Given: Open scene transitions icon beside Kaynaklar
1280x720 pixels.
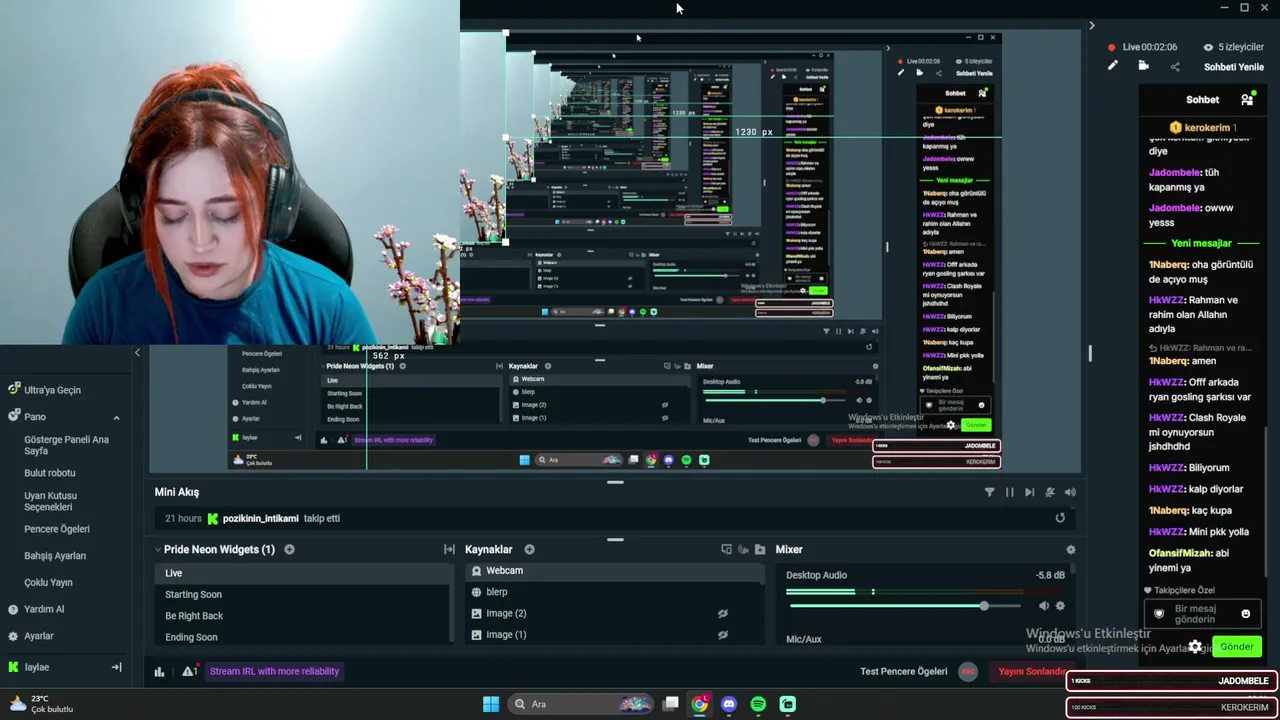Looking at the screenshot, I should [449, 549].
